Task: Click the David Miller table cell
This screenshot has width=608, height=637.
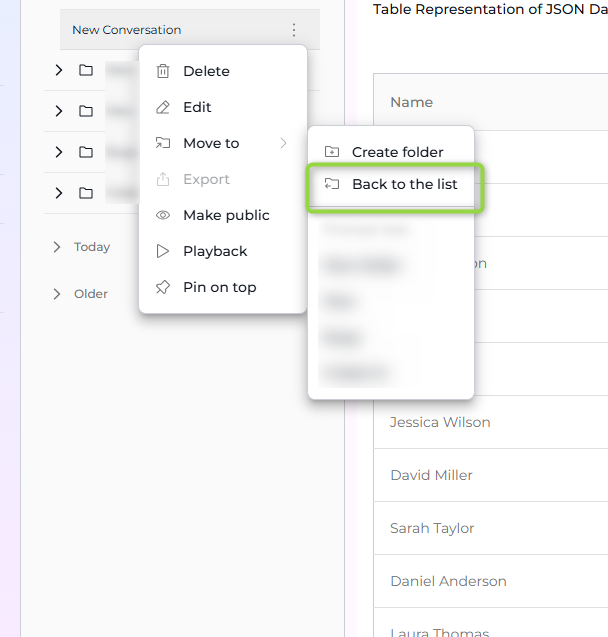Action: click(x=491, y=475)
